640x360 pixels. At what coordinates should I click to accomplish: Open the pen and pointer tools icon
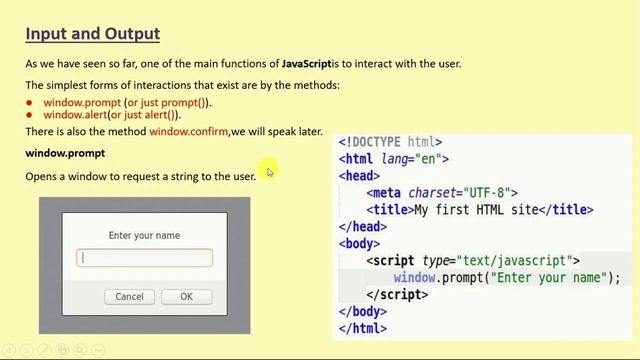point(44,350)
